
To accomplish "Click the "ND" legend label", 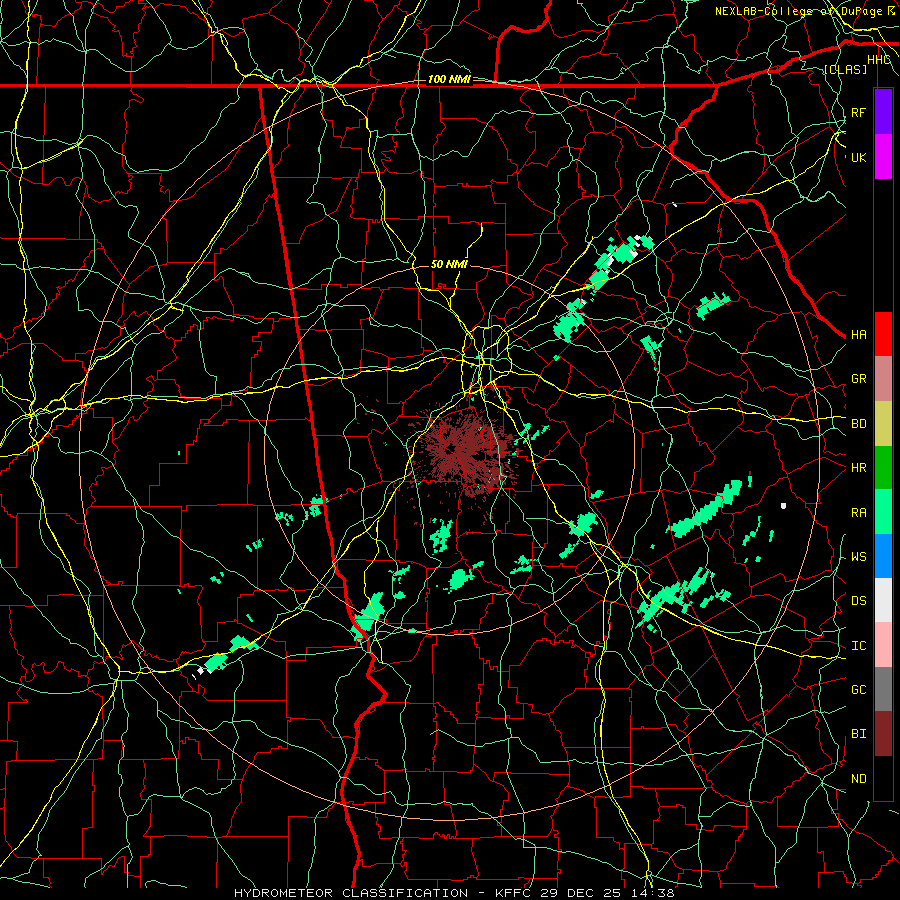I will (x=858, y=779).
